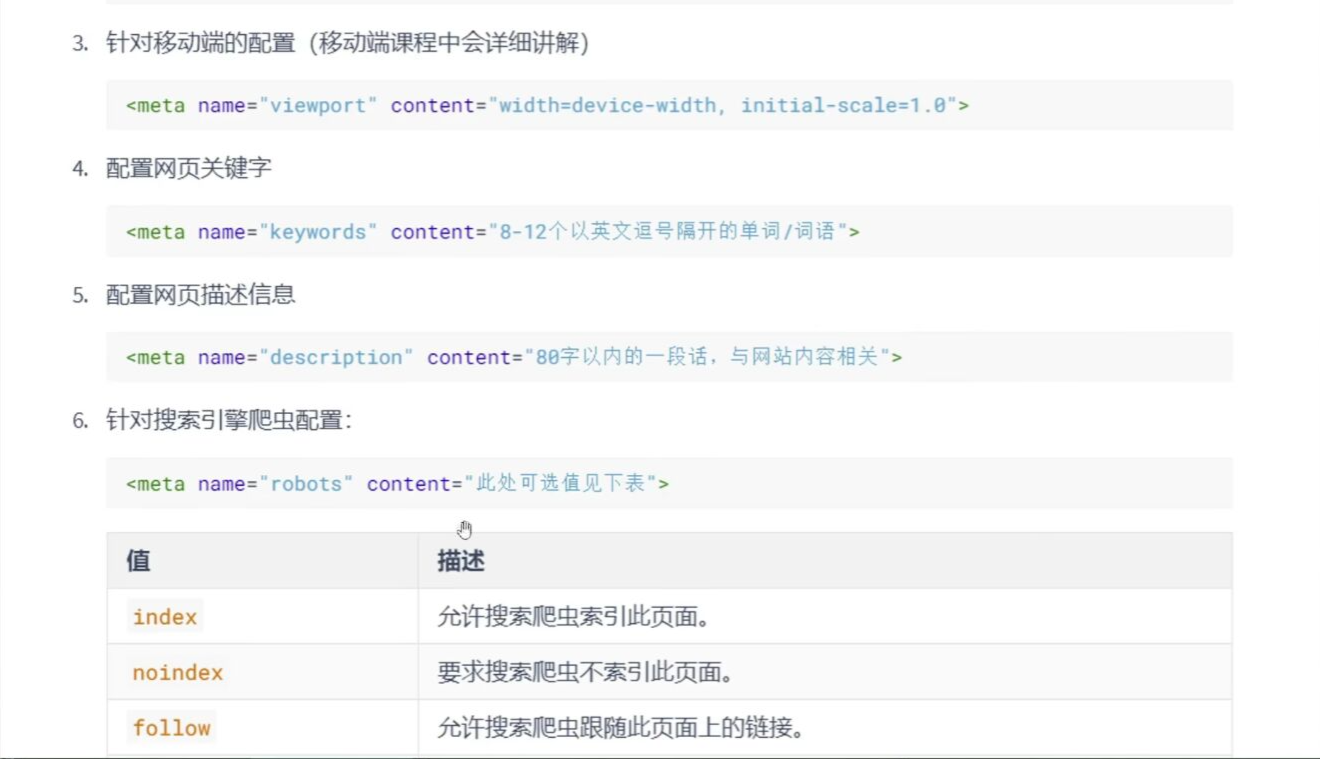1320x759 pixels.
Task: Click the 值 table header
Action: point(137,561)
